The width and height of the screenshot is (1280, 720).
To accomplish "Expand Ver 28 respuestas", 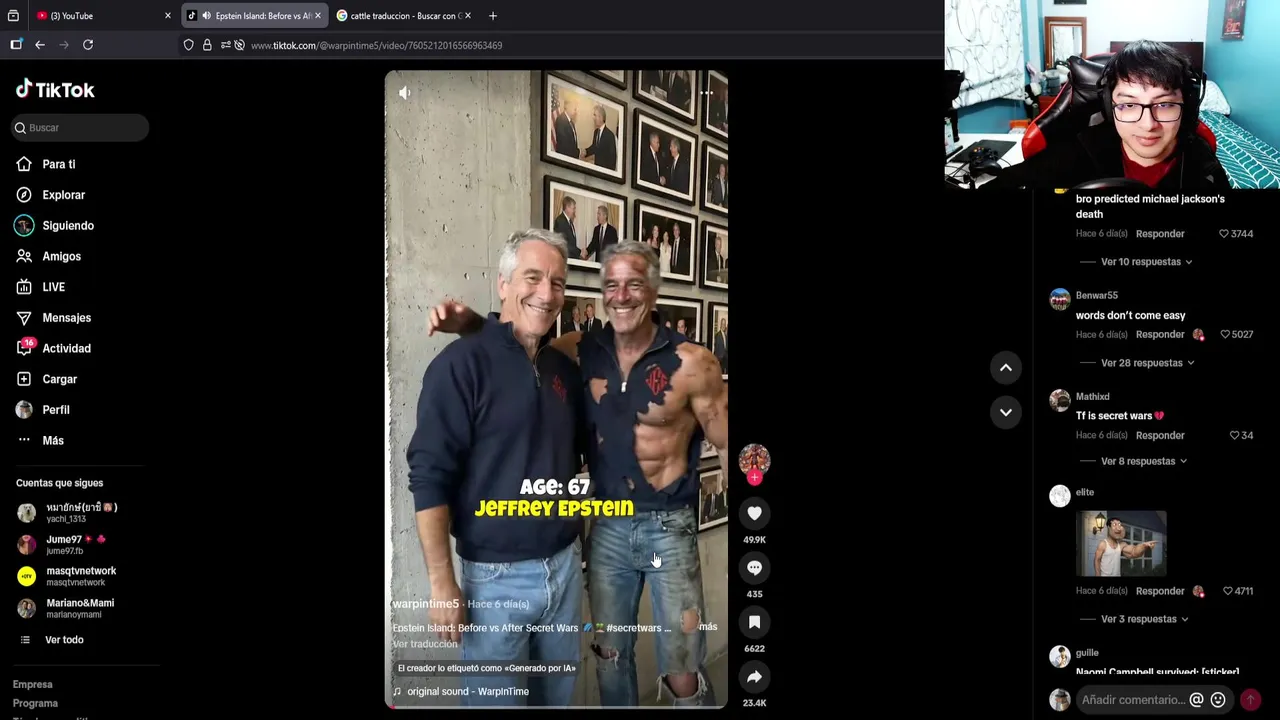I will [1148, 363].
